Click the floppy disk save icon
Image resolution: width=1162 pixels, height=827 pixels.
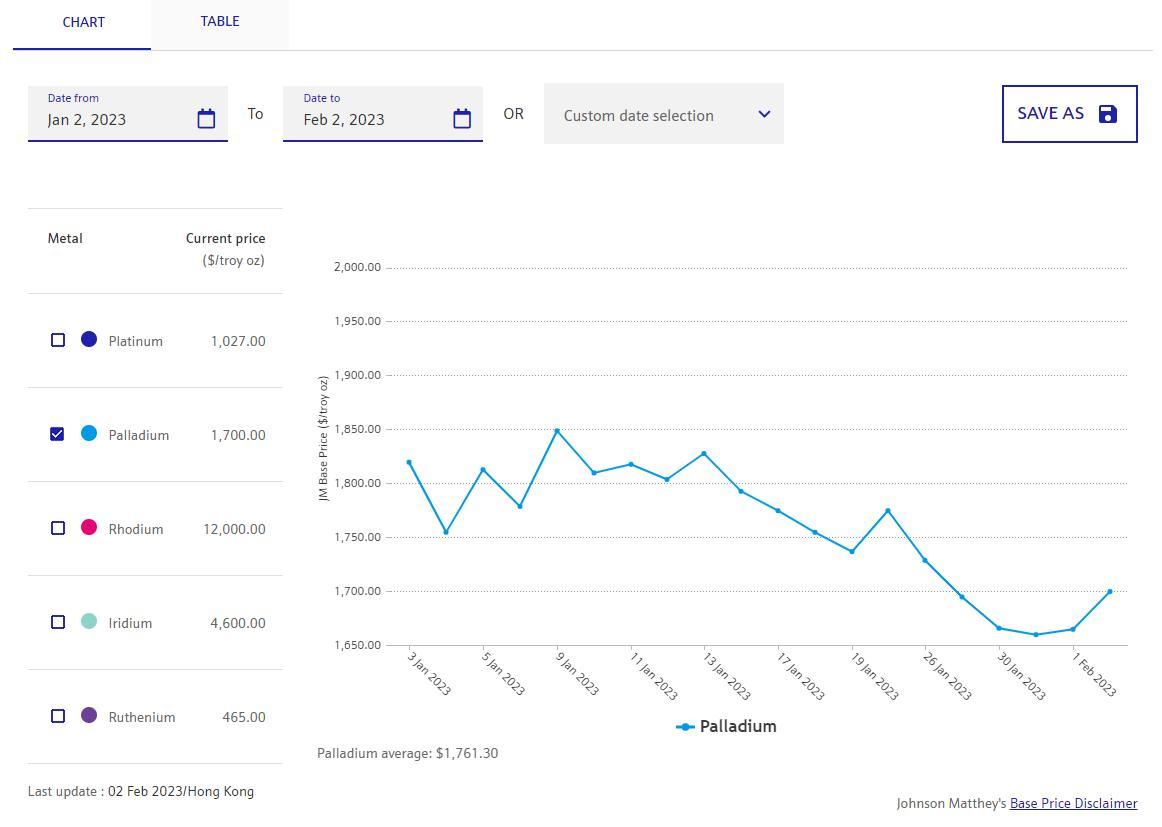[1107, 114]
